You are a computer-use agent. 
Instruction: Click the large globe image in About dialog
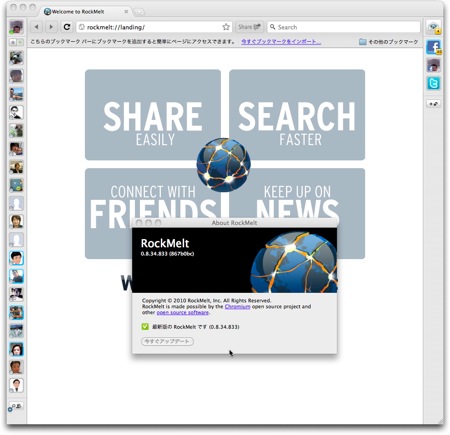tap(294, 262)
